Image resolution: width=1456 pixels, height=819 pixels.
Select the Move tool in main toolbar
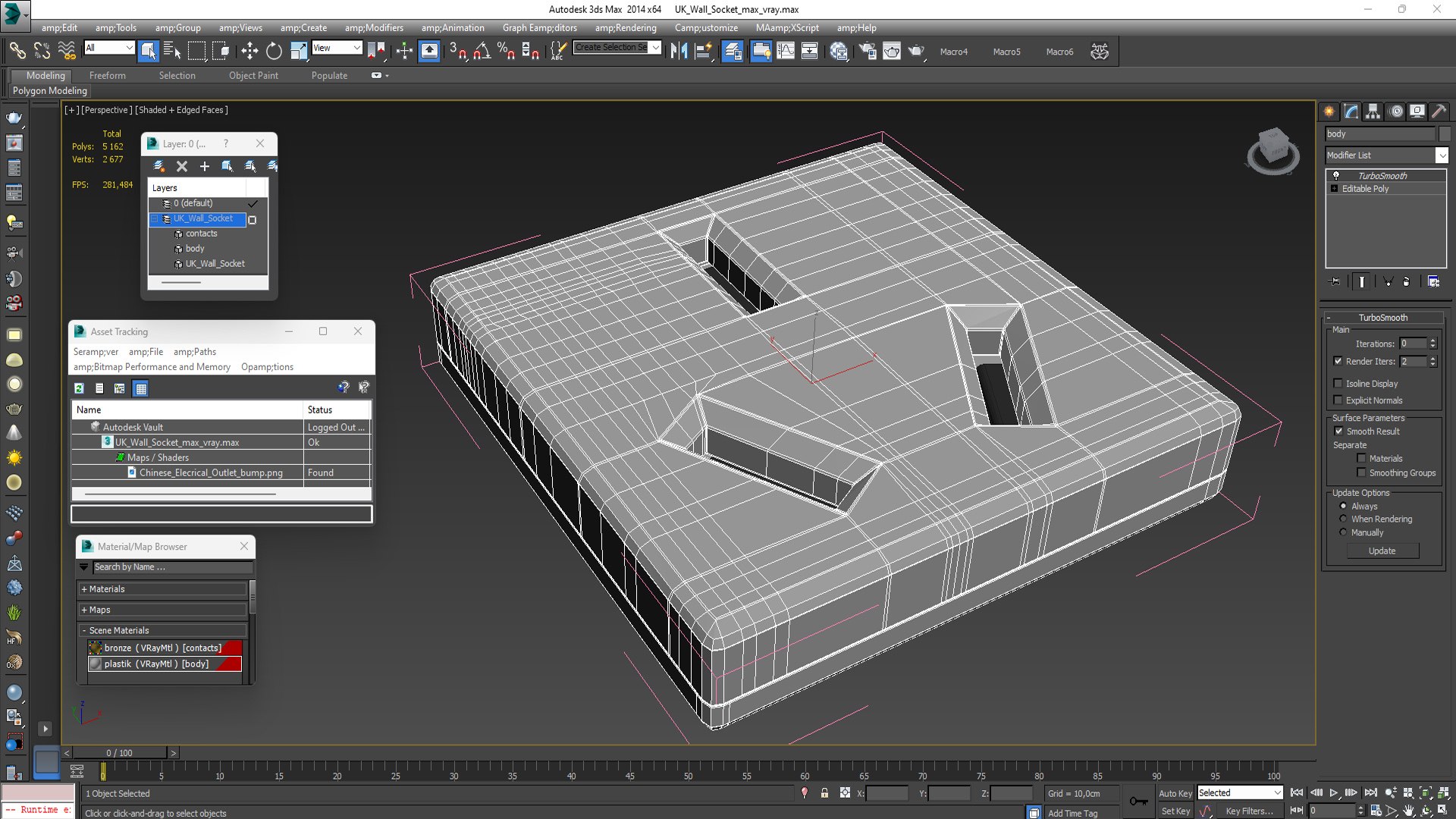click(x=249, y=51)
